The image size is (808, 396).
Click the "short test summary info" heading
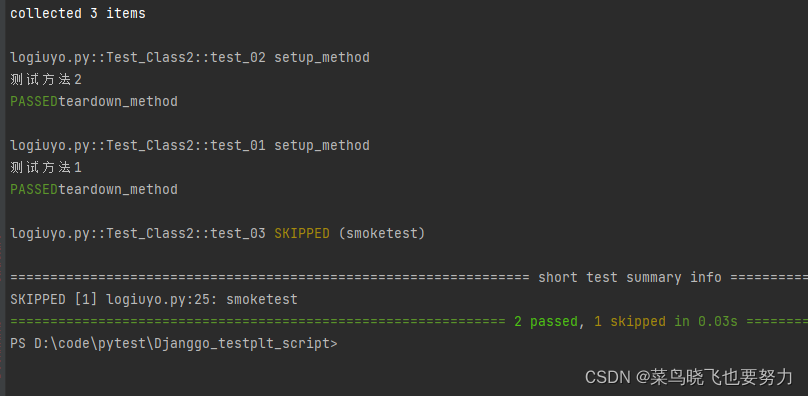pyautogui.click(x=630, y=277)
